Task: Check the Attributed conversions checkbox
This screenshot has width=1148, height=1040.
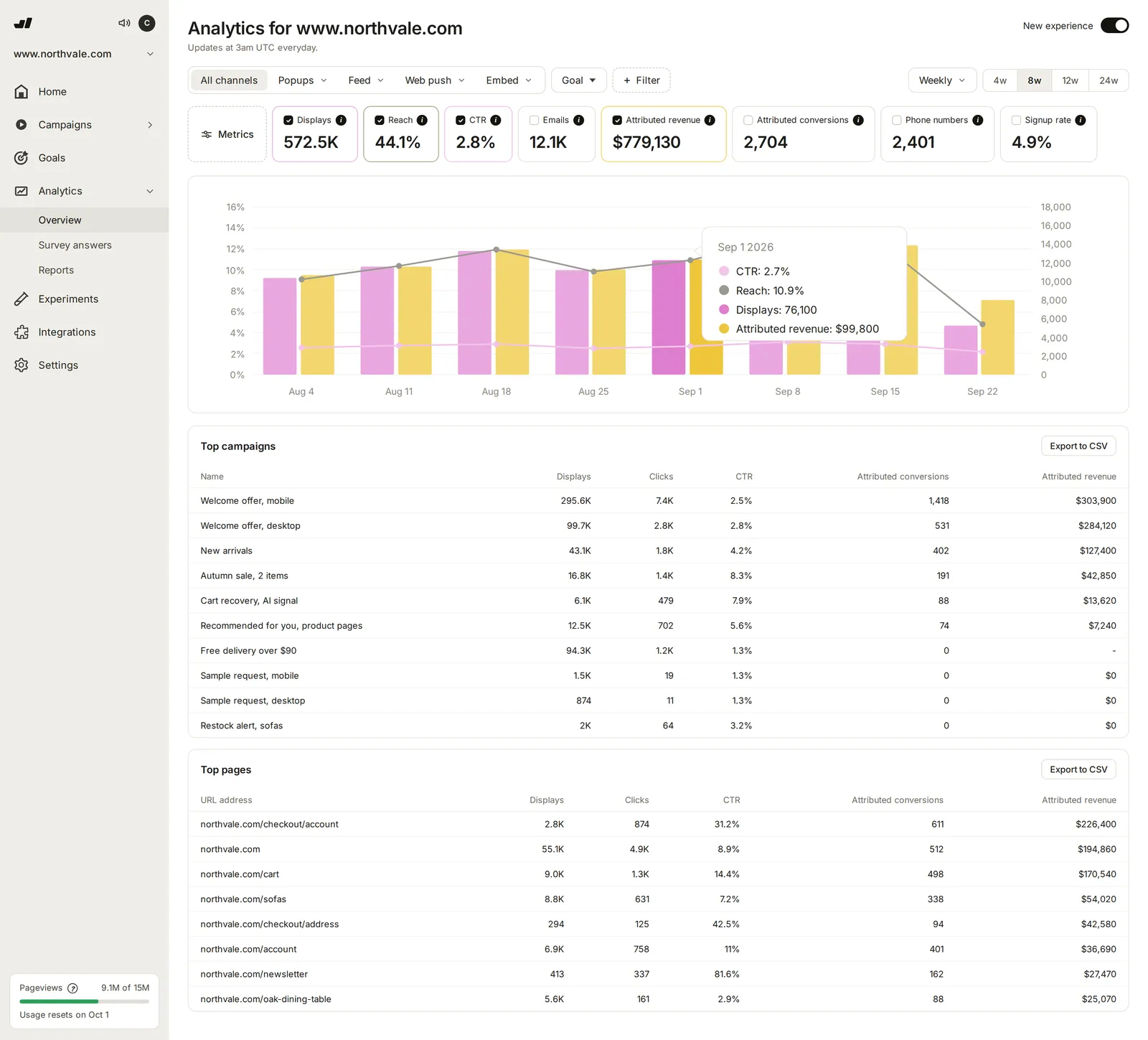Action: (x=748, y=120)
